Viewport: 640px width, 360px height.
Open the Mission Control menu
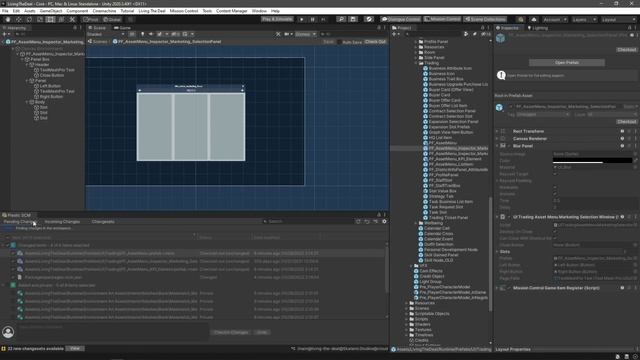coord(184,11)
